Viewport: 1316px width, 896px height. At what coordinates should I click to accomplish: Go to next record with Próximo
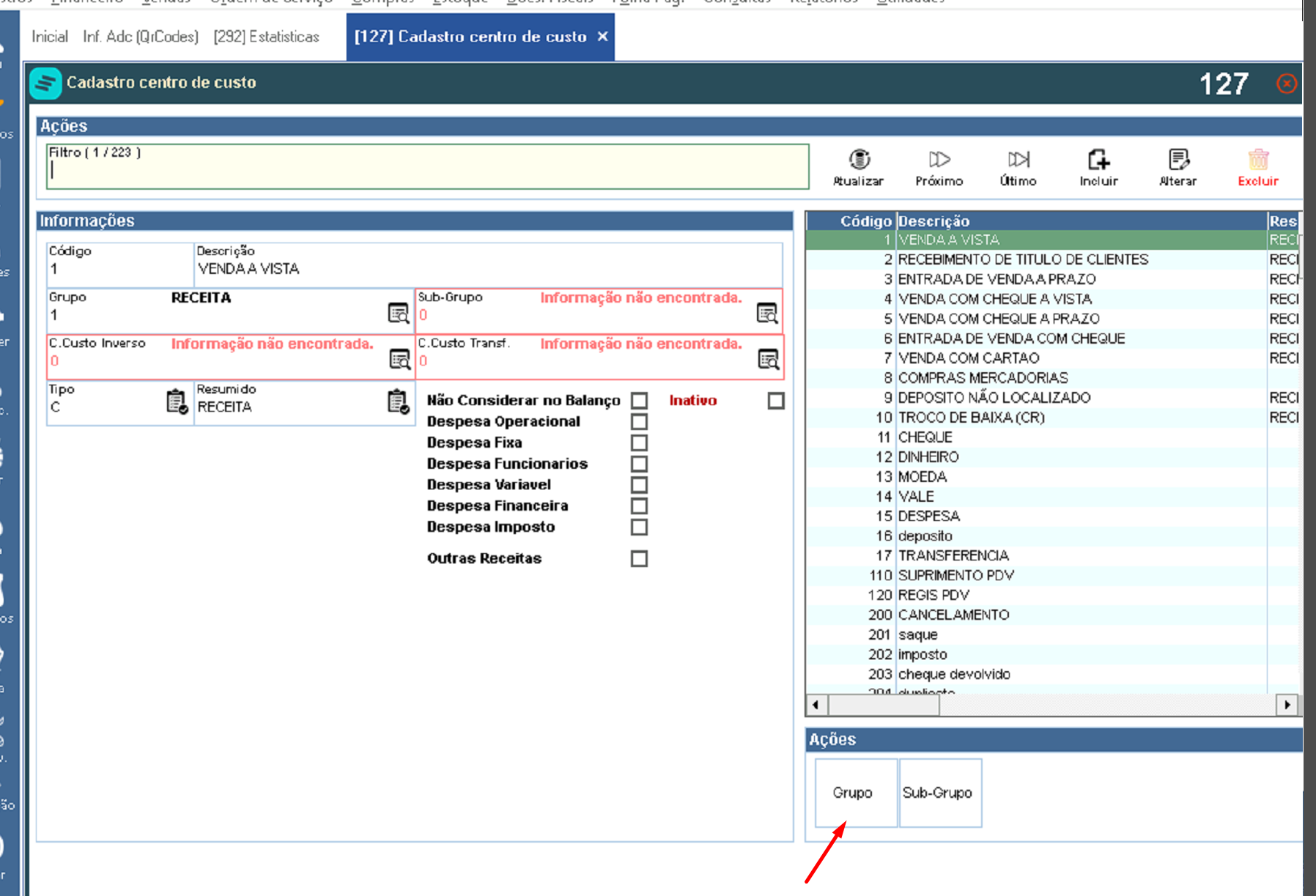coord(939,159)
